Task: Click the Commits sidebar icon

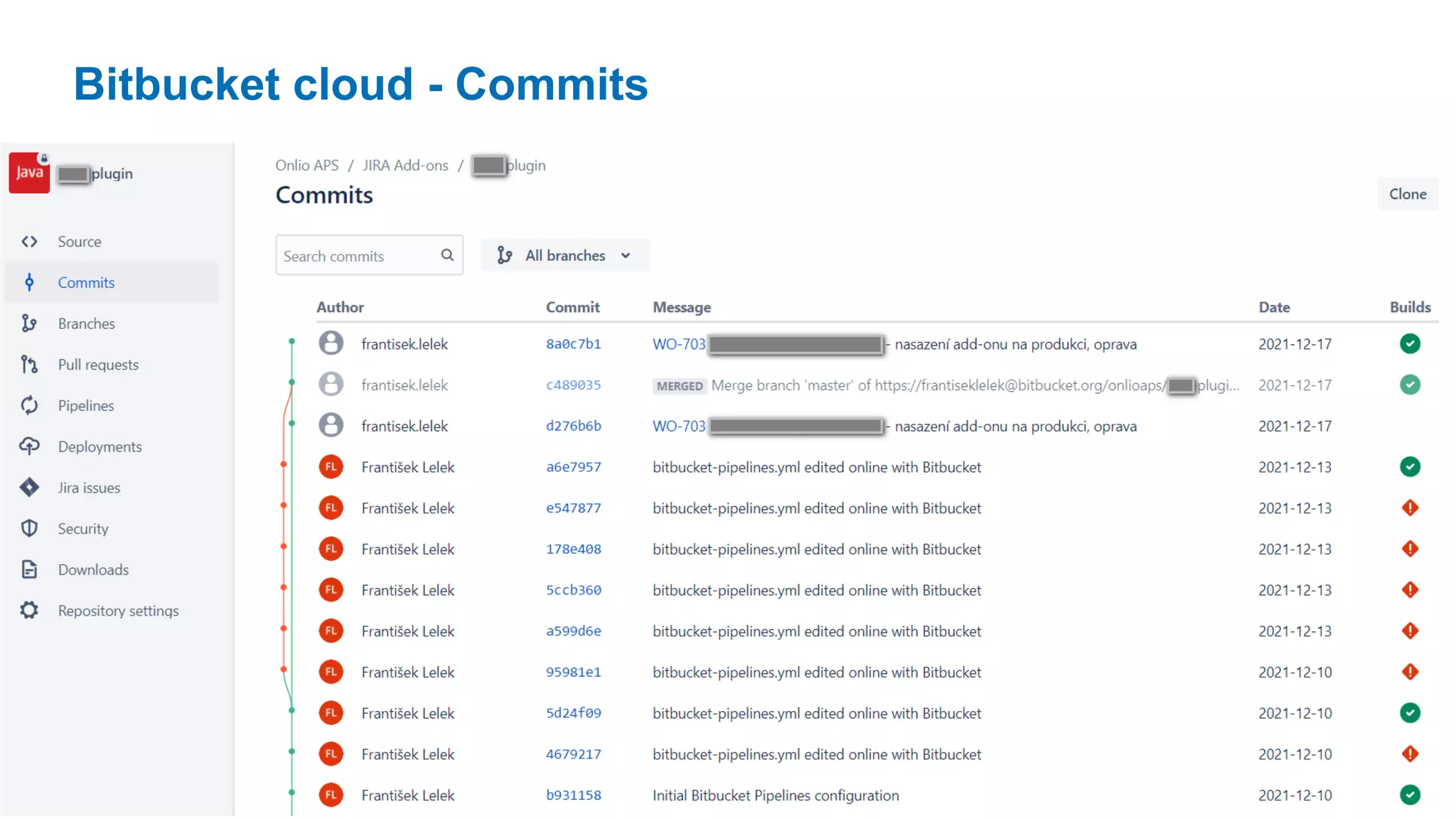Action: [29, 282]
